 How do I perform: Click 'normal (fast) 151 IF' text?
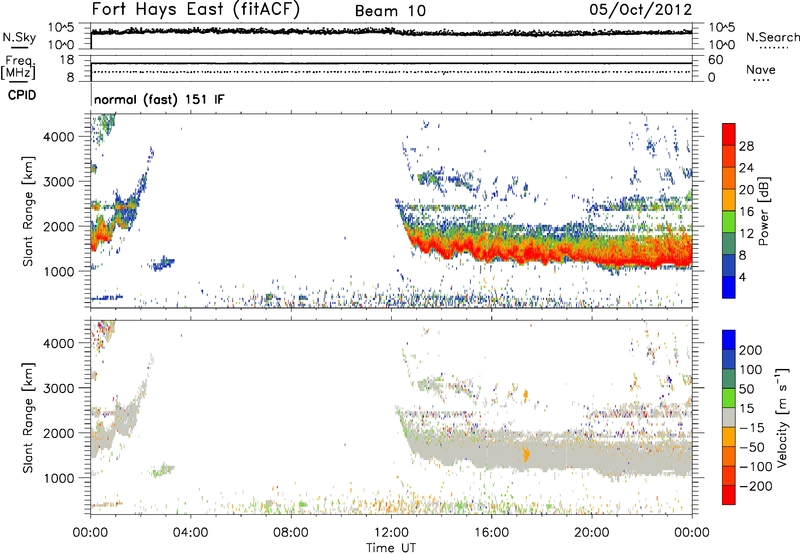pyautogui.click(x=159, y=99)
